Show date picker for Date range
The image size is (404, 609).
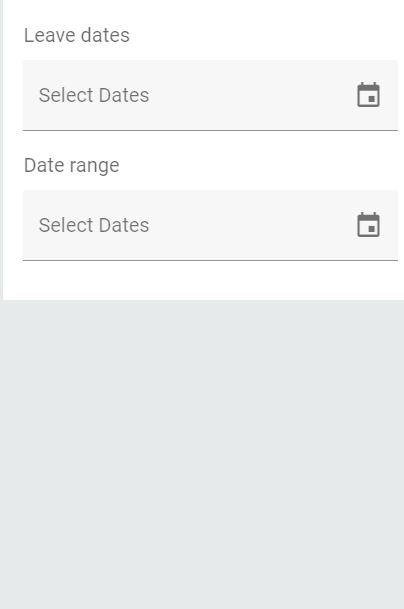tap(368, 224)
